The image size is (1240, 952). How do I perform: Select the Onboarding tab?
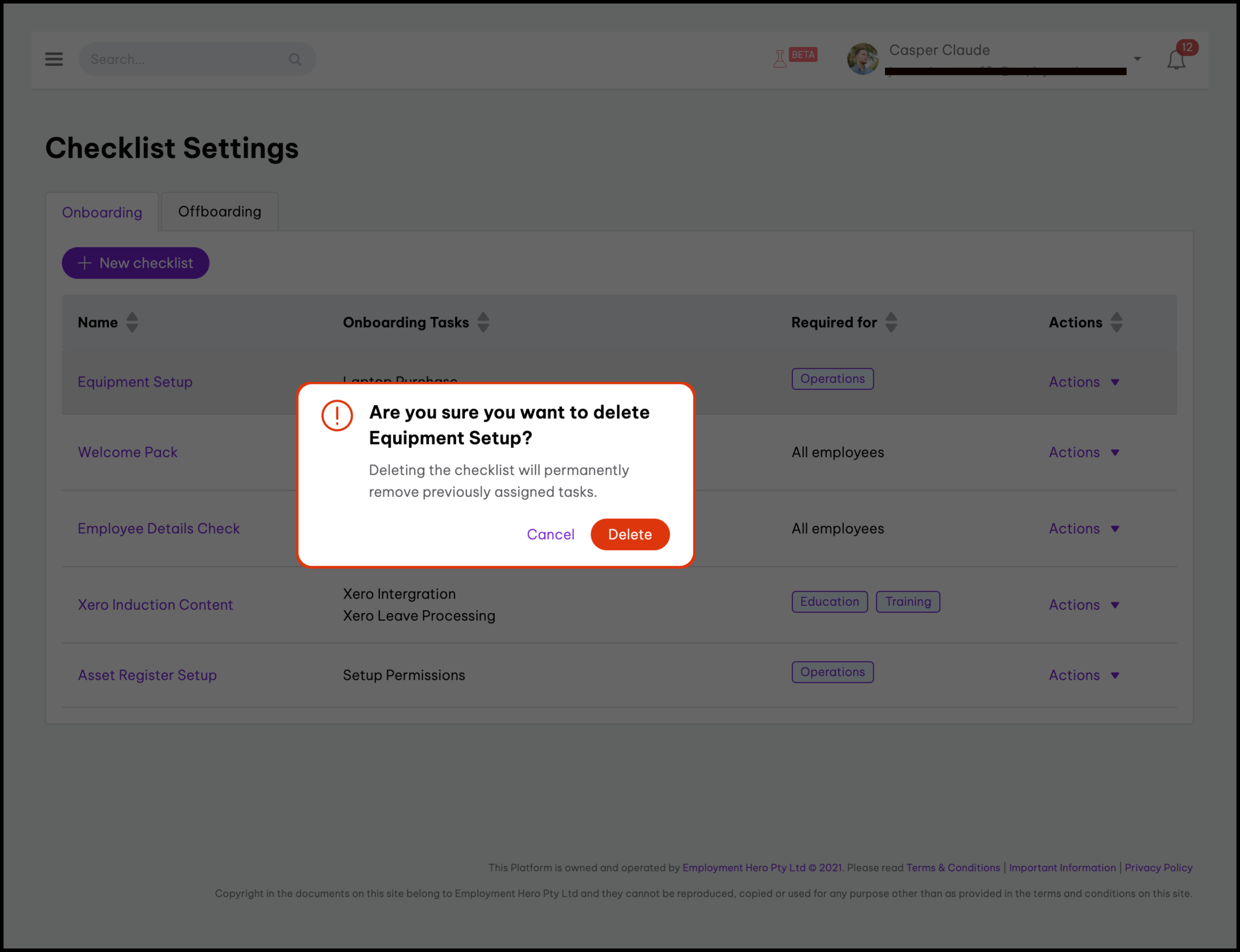102,212
